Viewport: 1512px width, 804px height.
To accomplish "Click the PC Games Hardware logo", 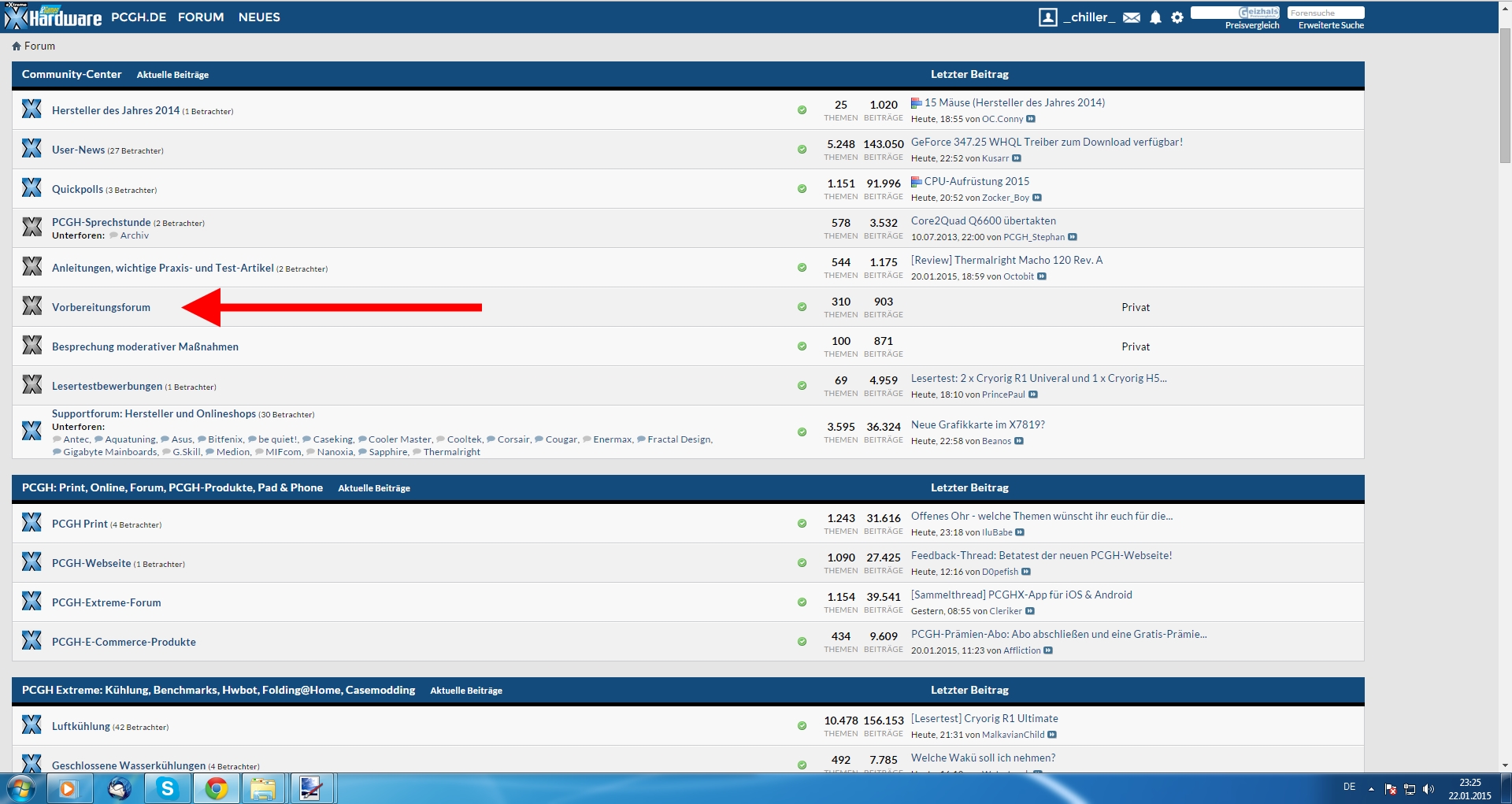I will coord(53,17).
